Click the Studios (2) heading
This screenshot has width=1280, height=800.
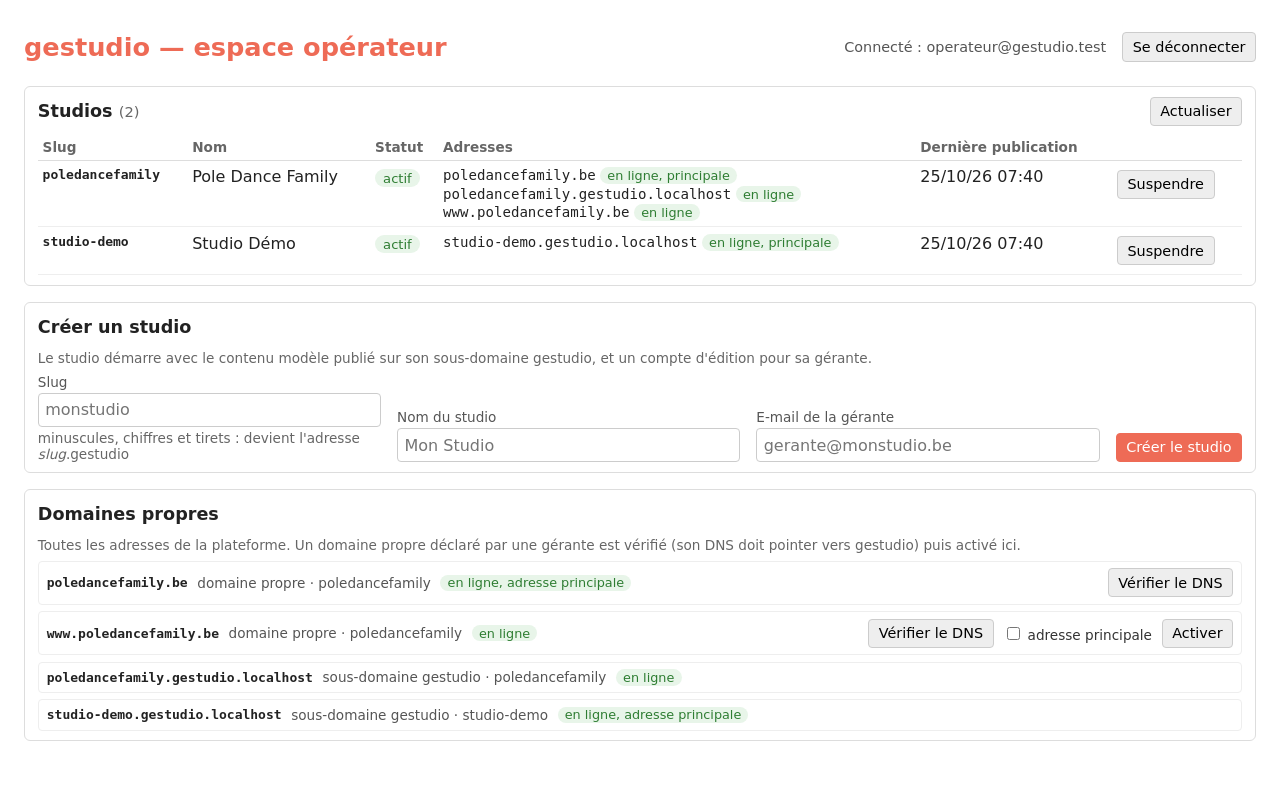click(89, 111)
